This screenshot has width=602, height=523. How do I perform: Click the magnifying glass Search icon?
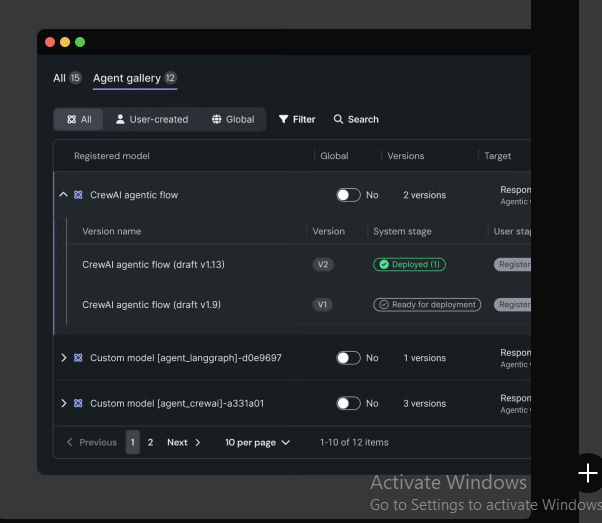point(338,119)
